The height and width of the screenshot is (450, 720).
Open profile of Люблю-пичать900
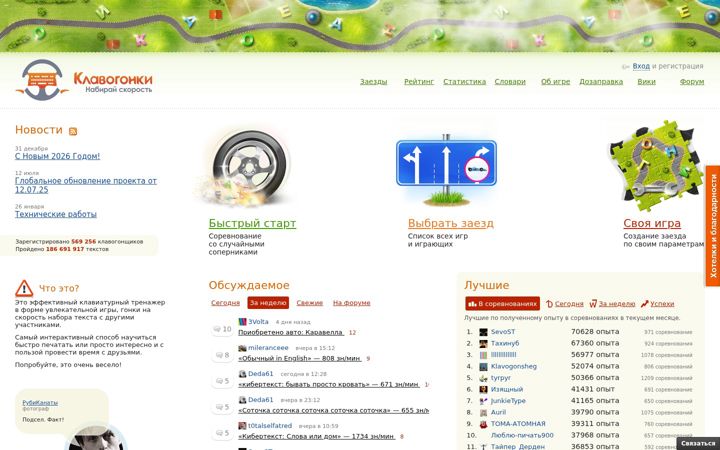(x=522, y=435)
